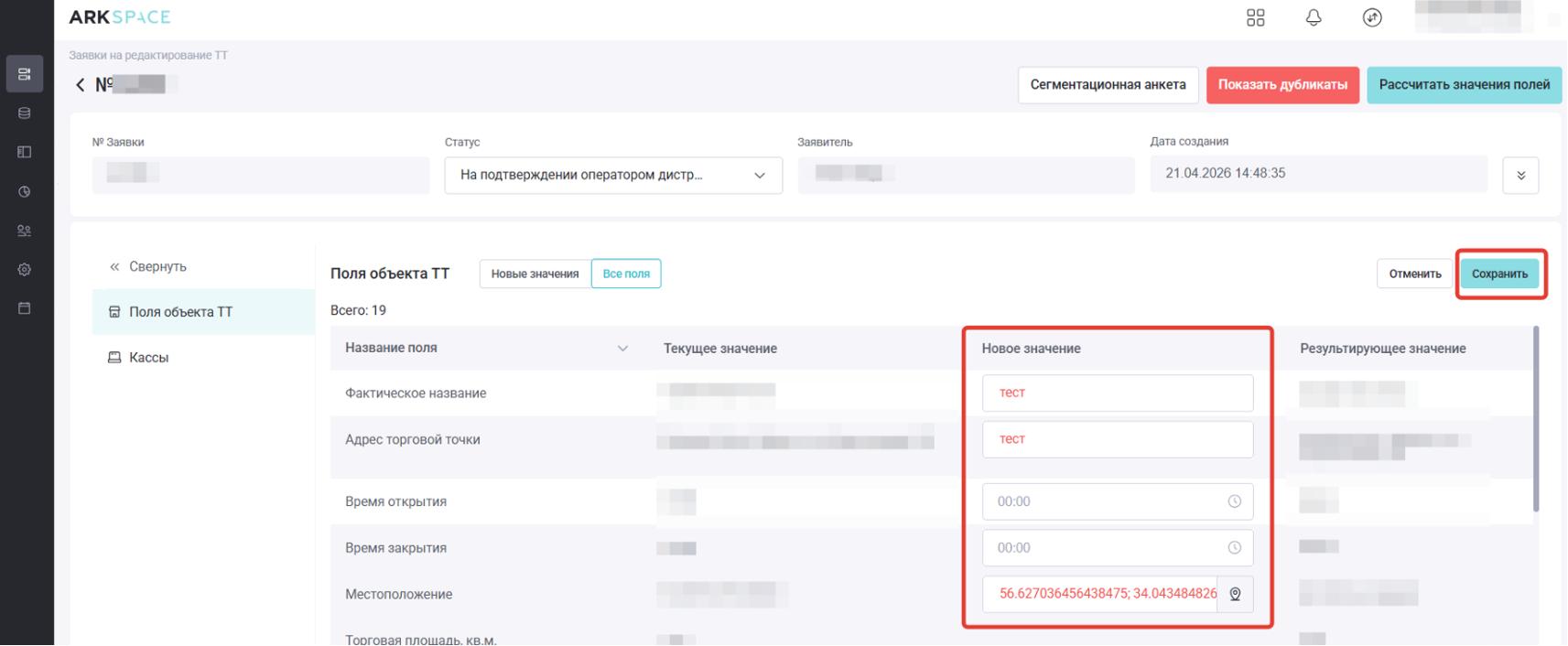
Task: Open the apps grid icon in header
Action: (x=1255, y=17)
